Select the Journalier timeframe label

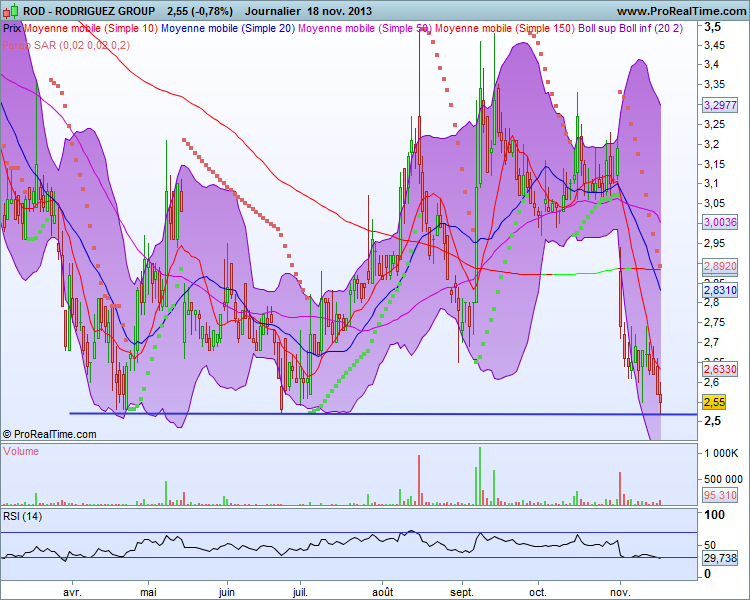[273, 11]
